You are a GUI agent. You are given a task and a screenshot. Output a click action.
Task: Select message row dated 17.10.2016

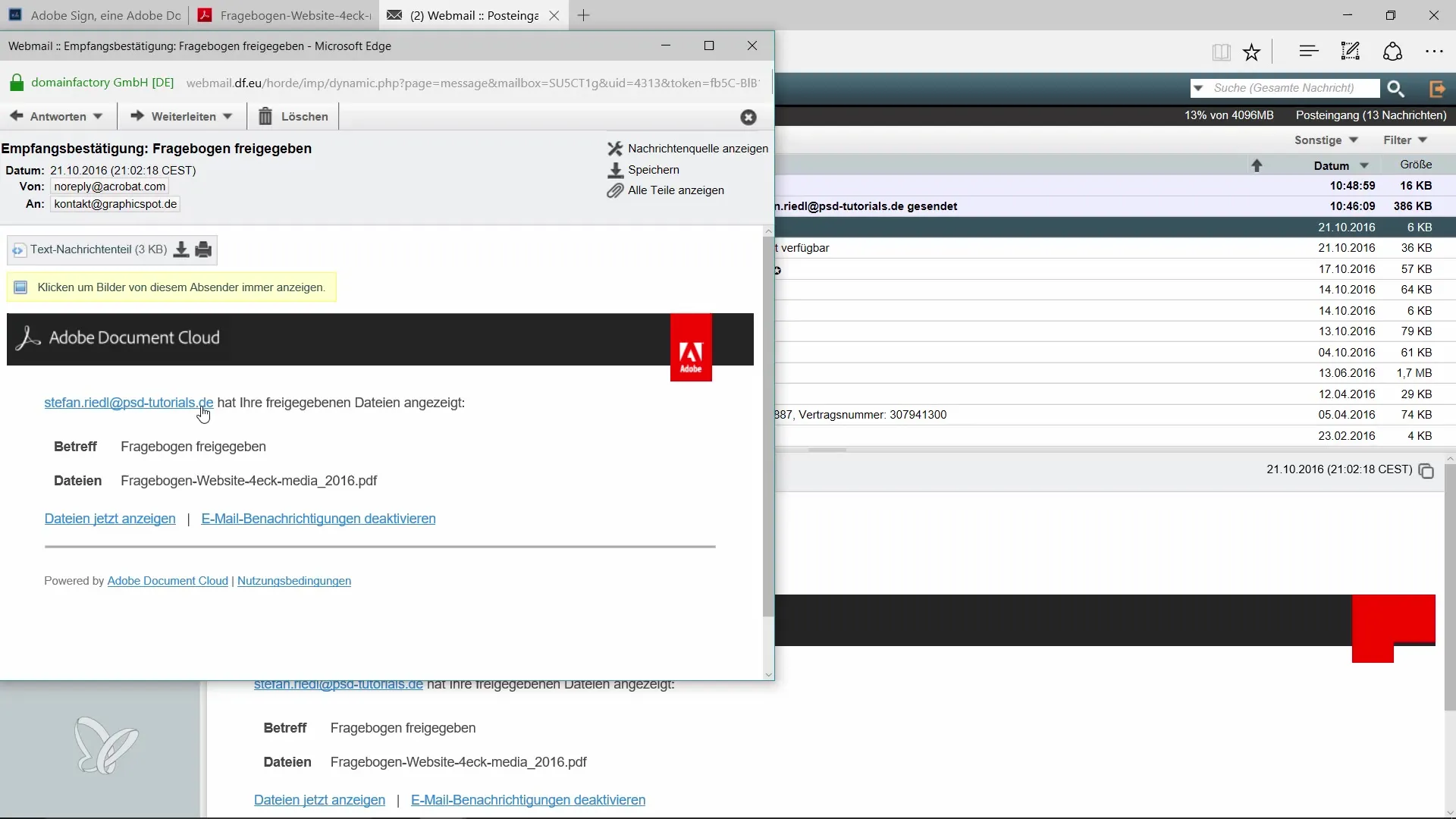click(x=1115, y=269)
